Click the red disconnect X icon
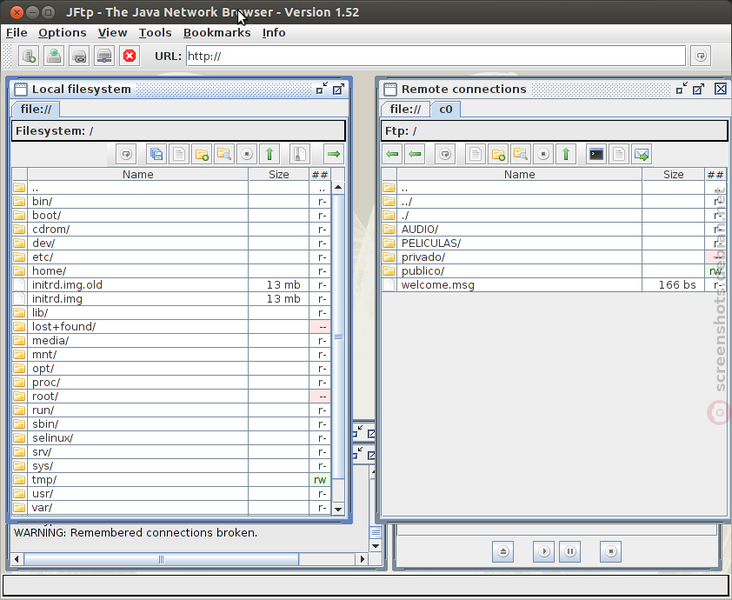Screen dimensions: 732x600 click(129, 56)
